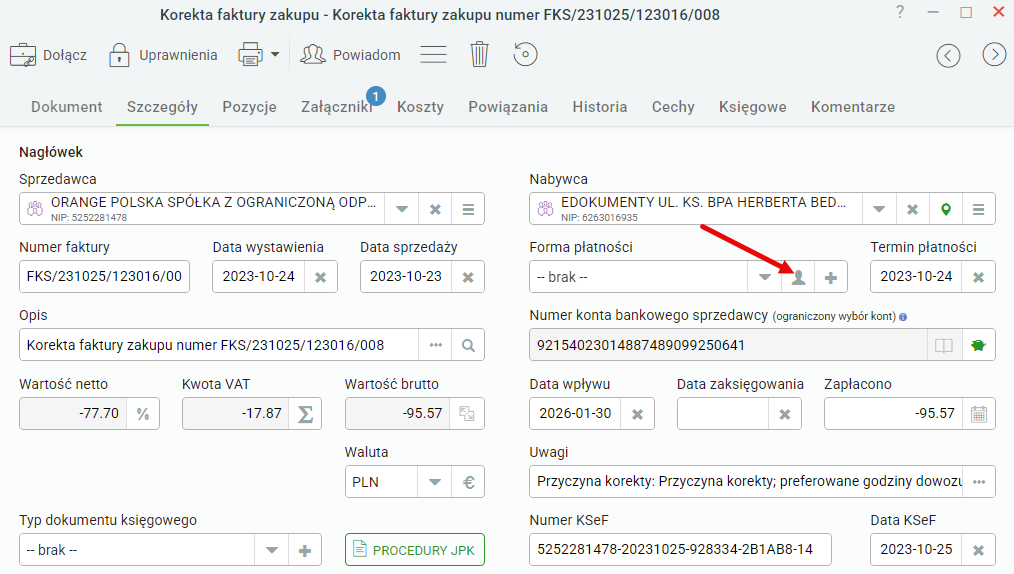Clear the Data wystawienia date

(x=321, y=277)
